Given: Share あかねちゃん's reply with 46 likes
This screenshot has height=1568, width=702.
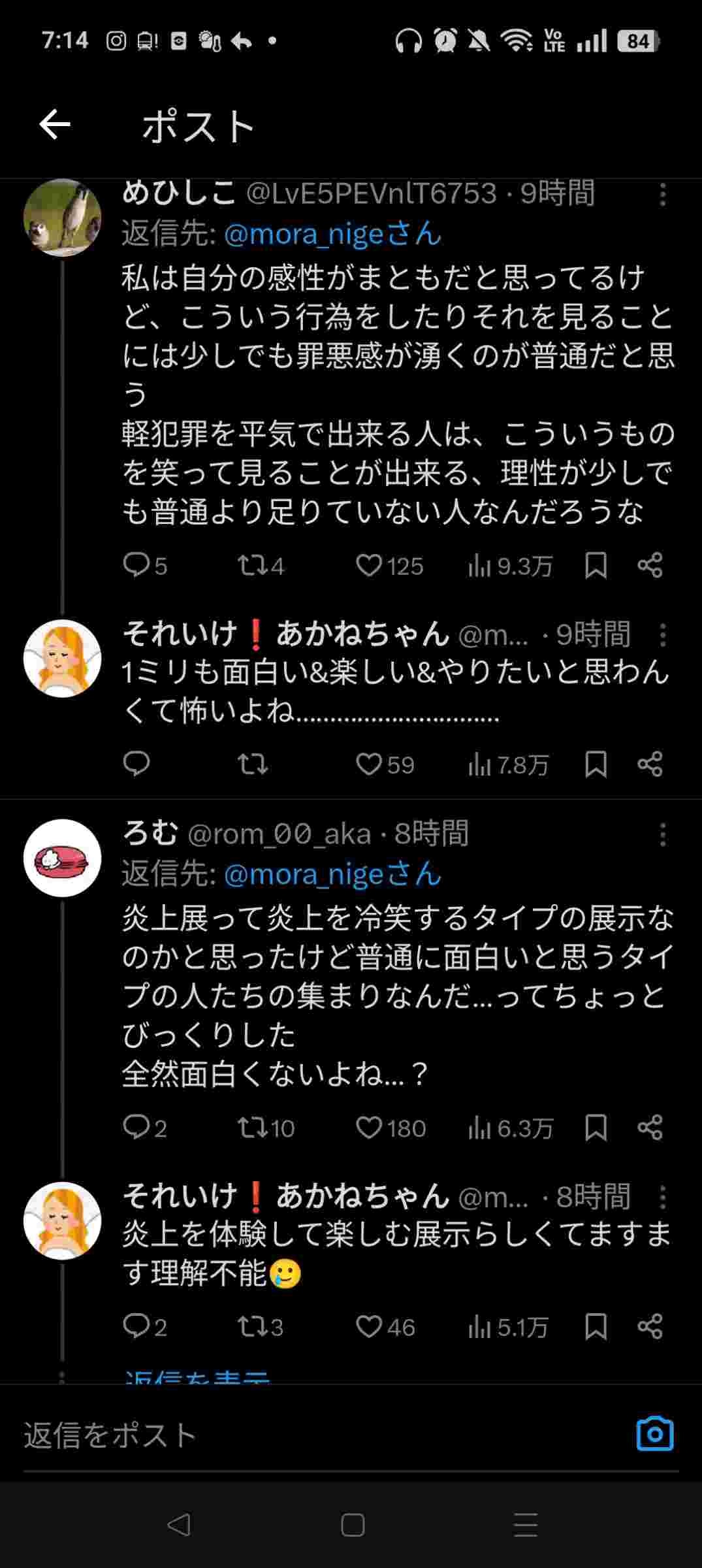Looking at the screenshot, I should 650,1327.
